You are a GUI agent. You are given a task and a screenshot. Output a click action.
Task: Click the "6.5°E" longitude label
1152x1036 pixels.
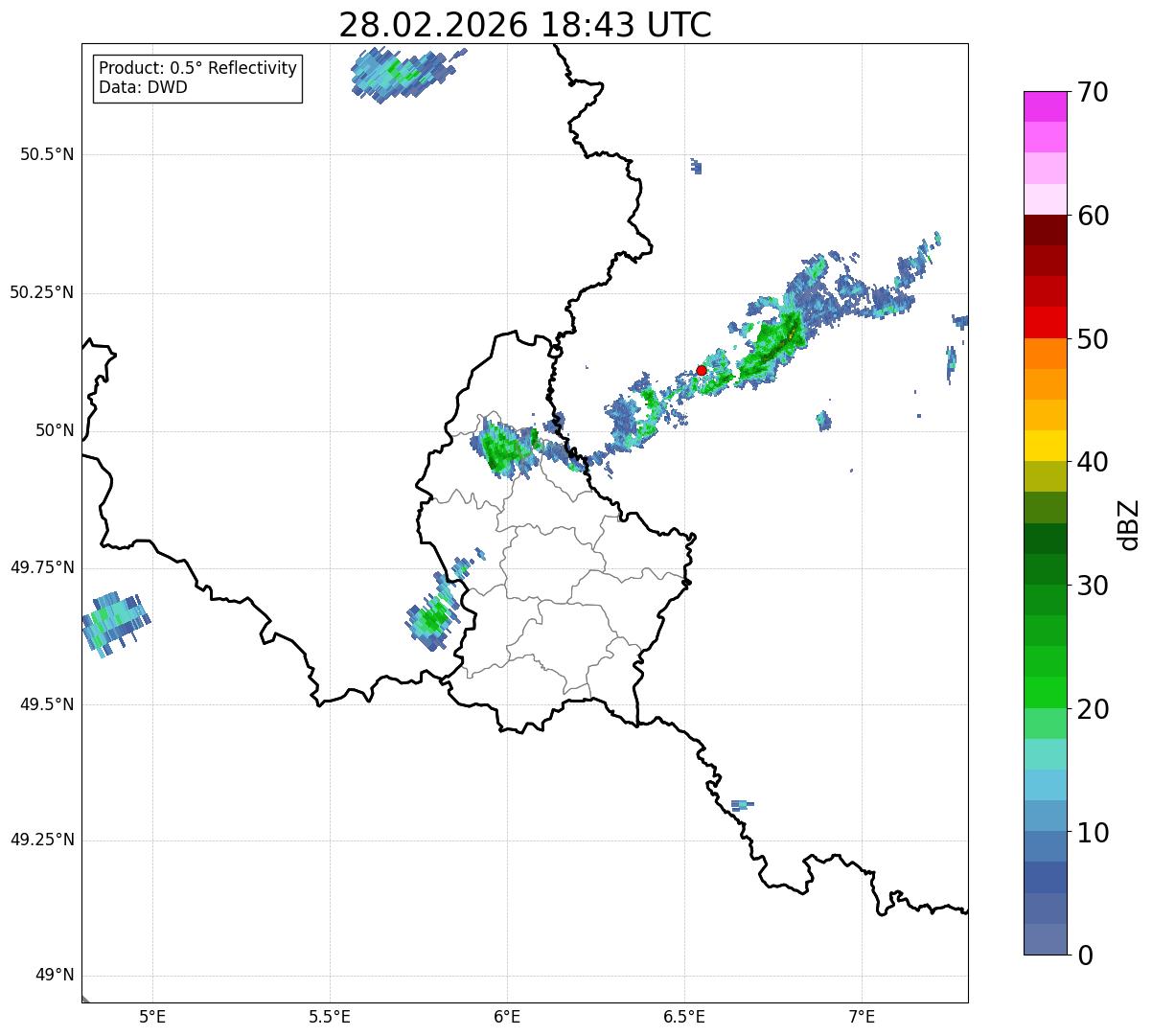point(684,1018)
